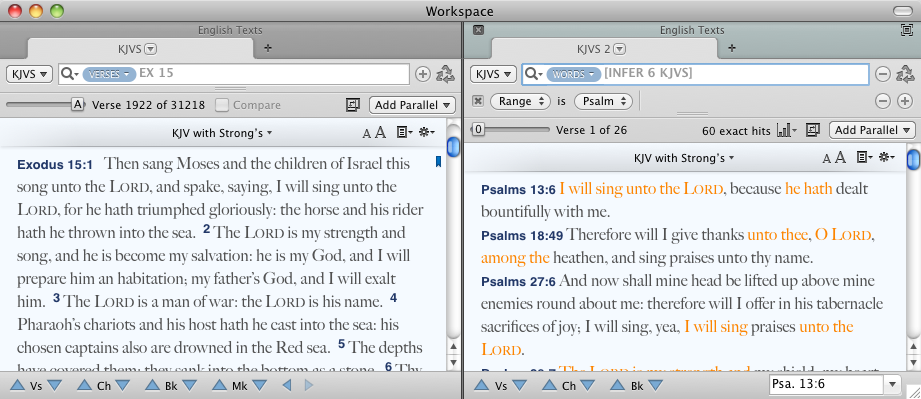The height and width of the screenshot is (399, 921).
Task: Click the verse position slider in the right pane
Action: (510, 129)
